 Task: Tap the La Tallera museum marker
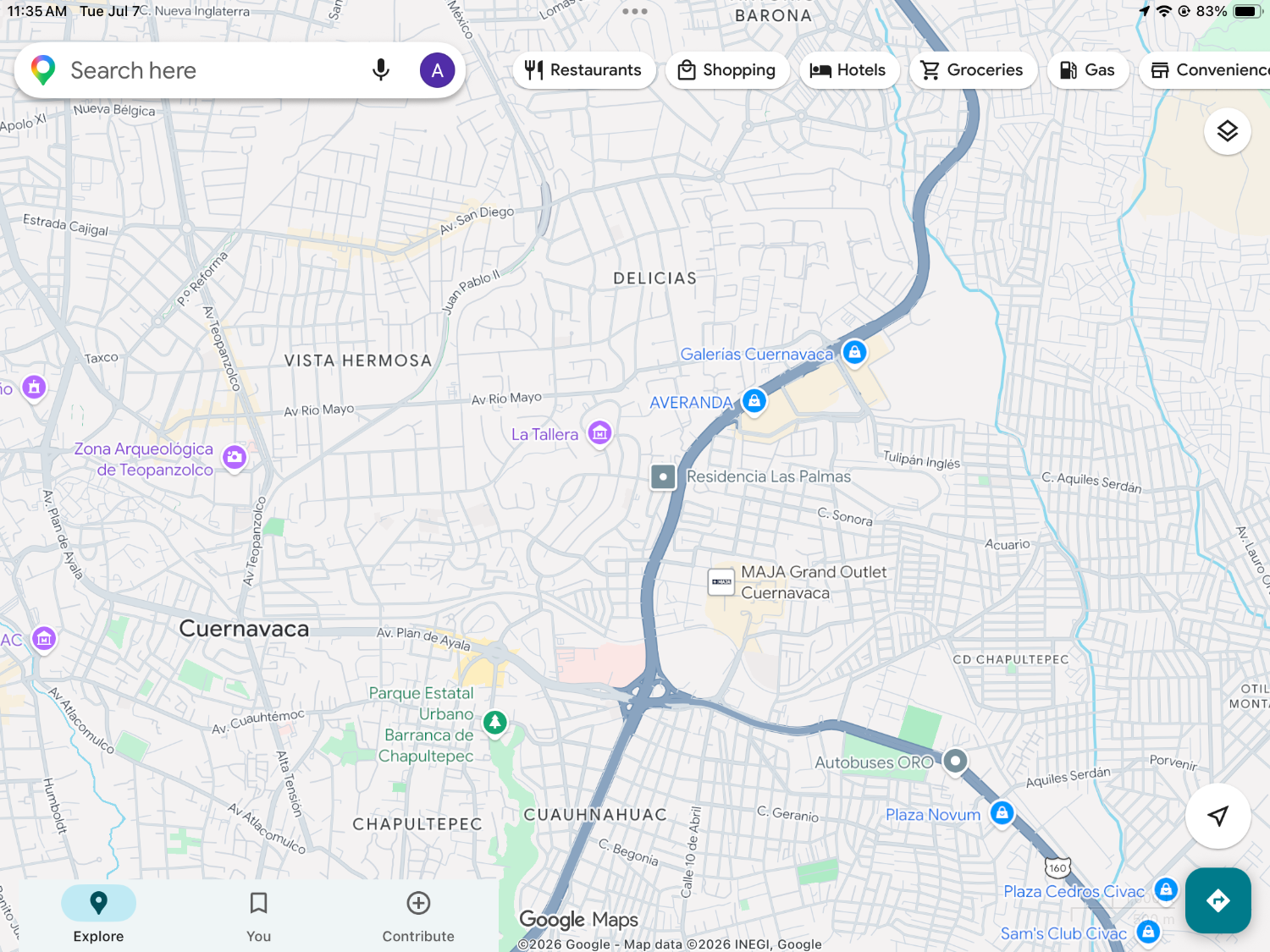599,433
